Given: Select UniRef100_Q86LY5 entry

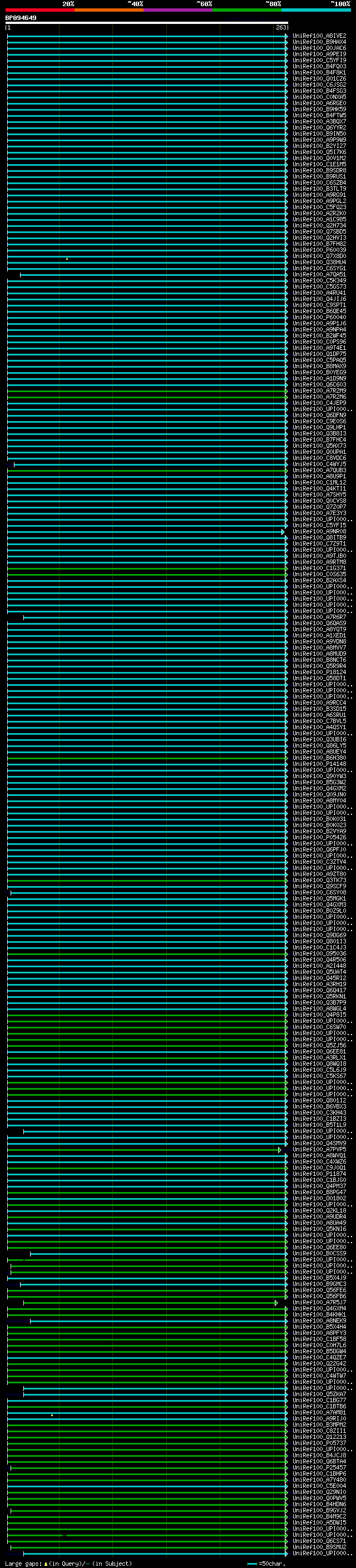Looking at the screenshot, I should pos(319,746).
